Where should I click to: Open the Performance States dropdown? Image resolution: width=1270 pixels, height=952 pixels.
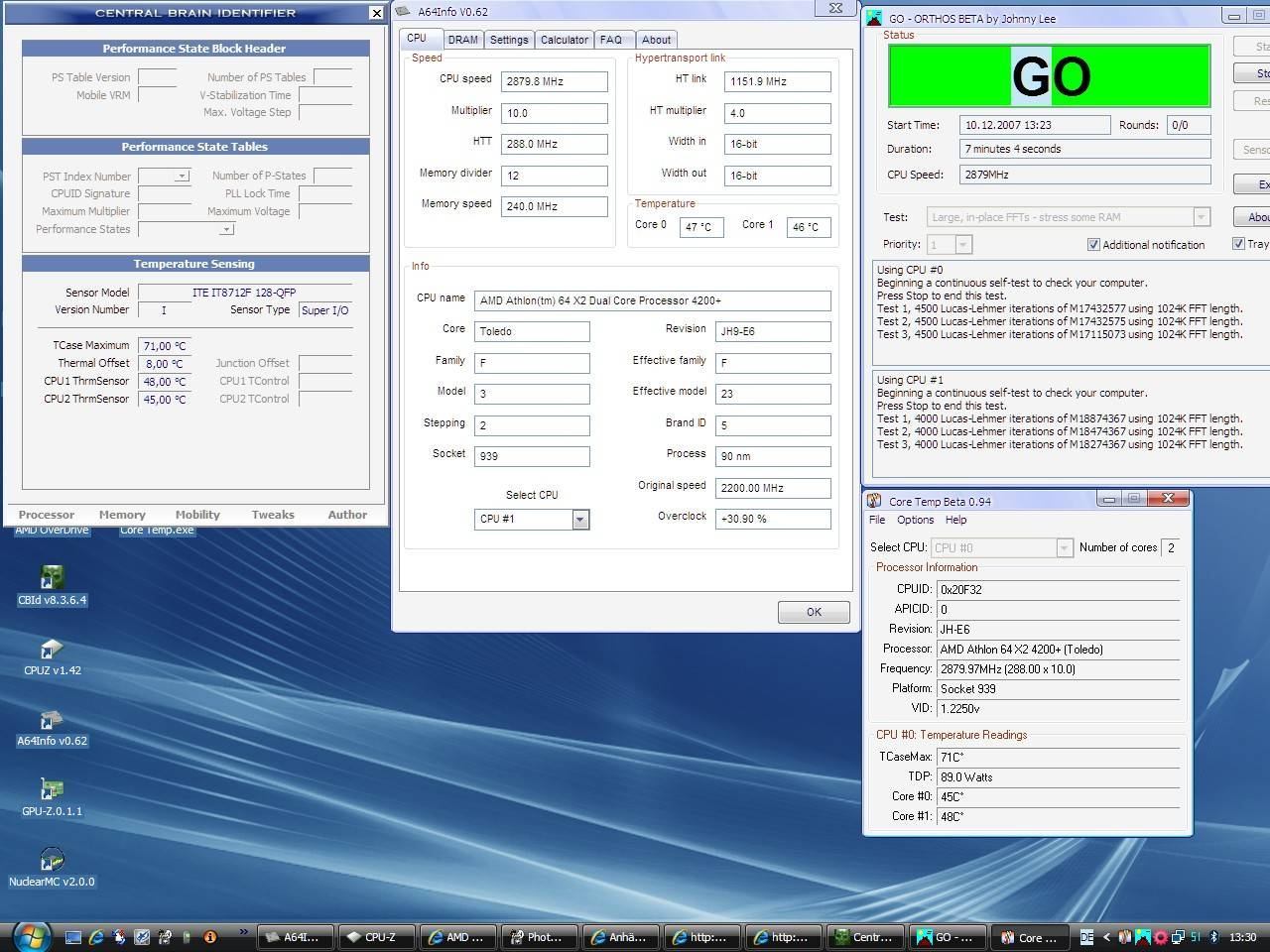coord(227,229)
